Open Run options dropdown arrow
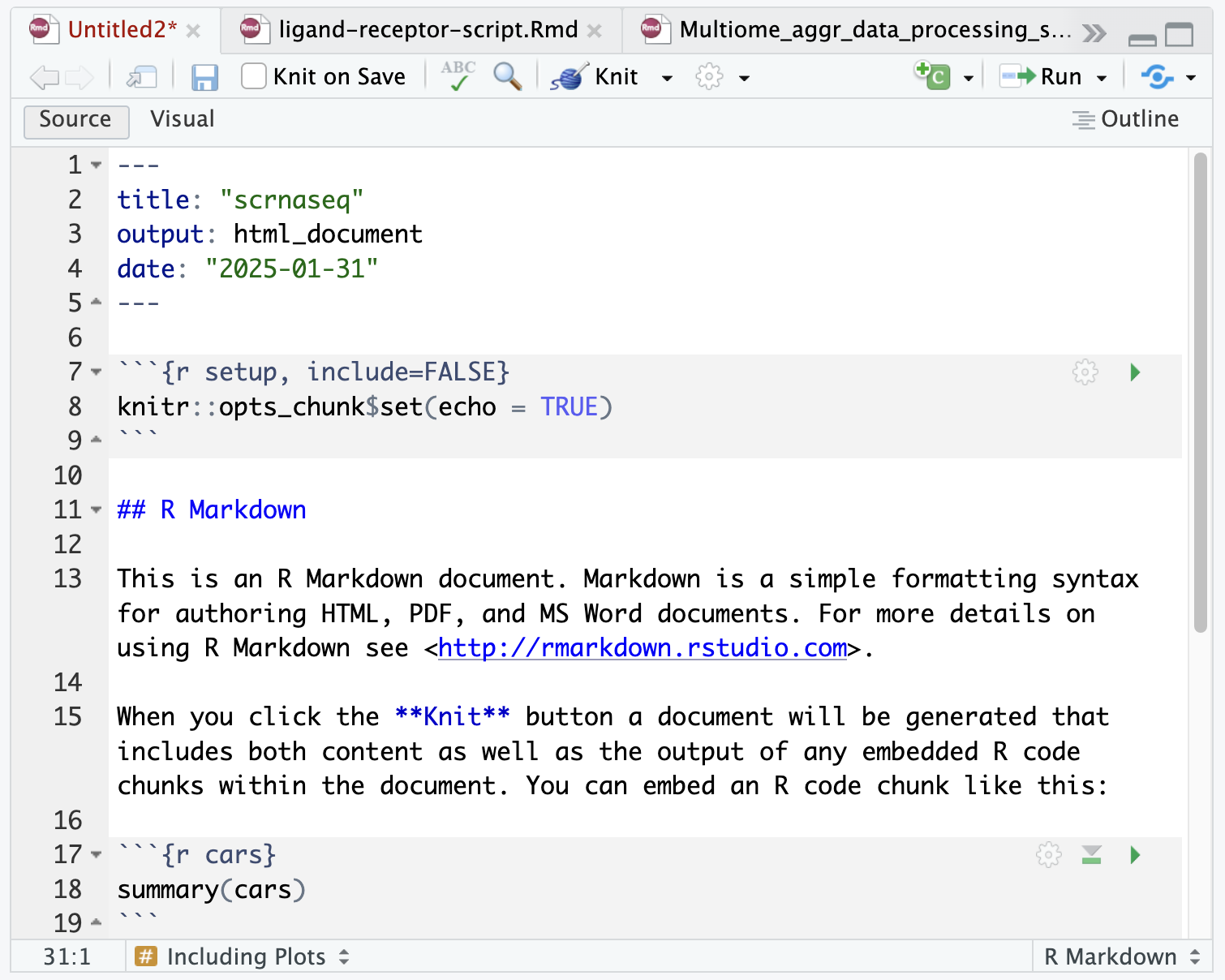1225x980 pixels. tap(1102, 79)
